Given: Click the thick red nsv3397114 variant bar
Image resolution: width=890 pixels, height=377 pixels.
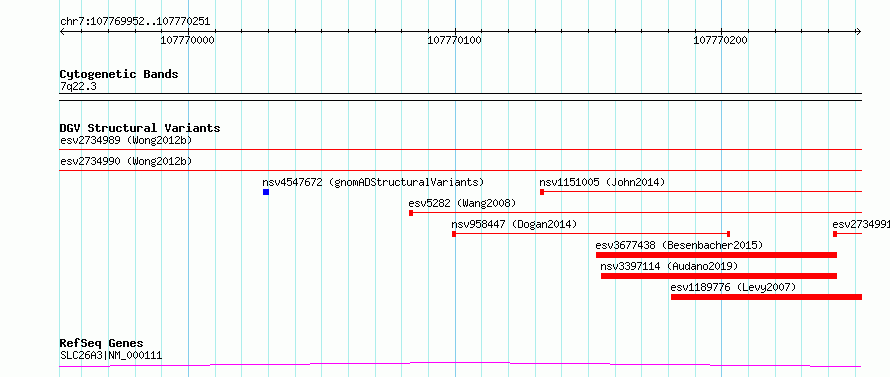Looking at the screenshot, I should click(719, 276).
